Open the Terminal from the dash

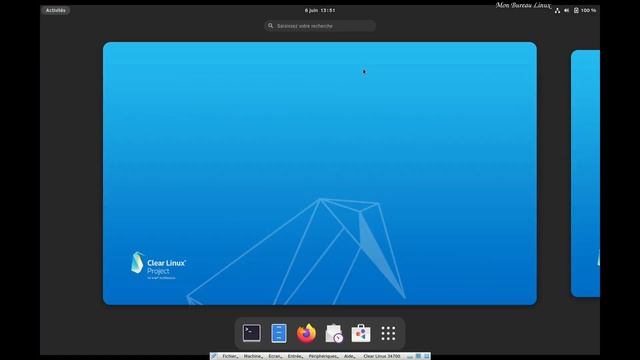[251, 333]
